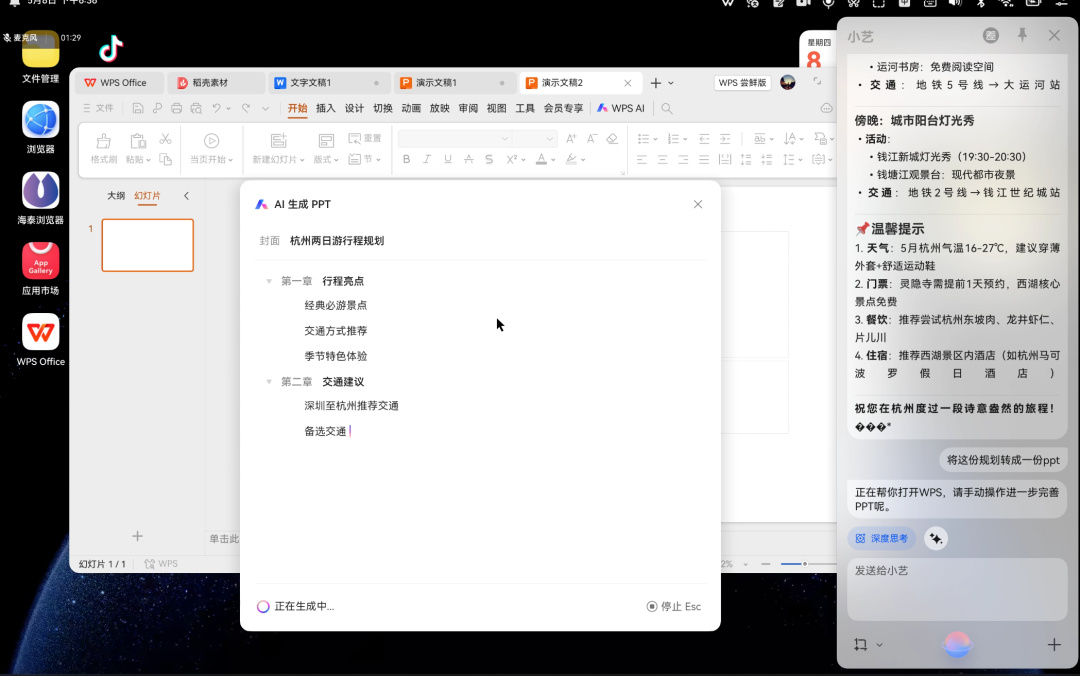Click the WPS AI button

tap(621, 108)
